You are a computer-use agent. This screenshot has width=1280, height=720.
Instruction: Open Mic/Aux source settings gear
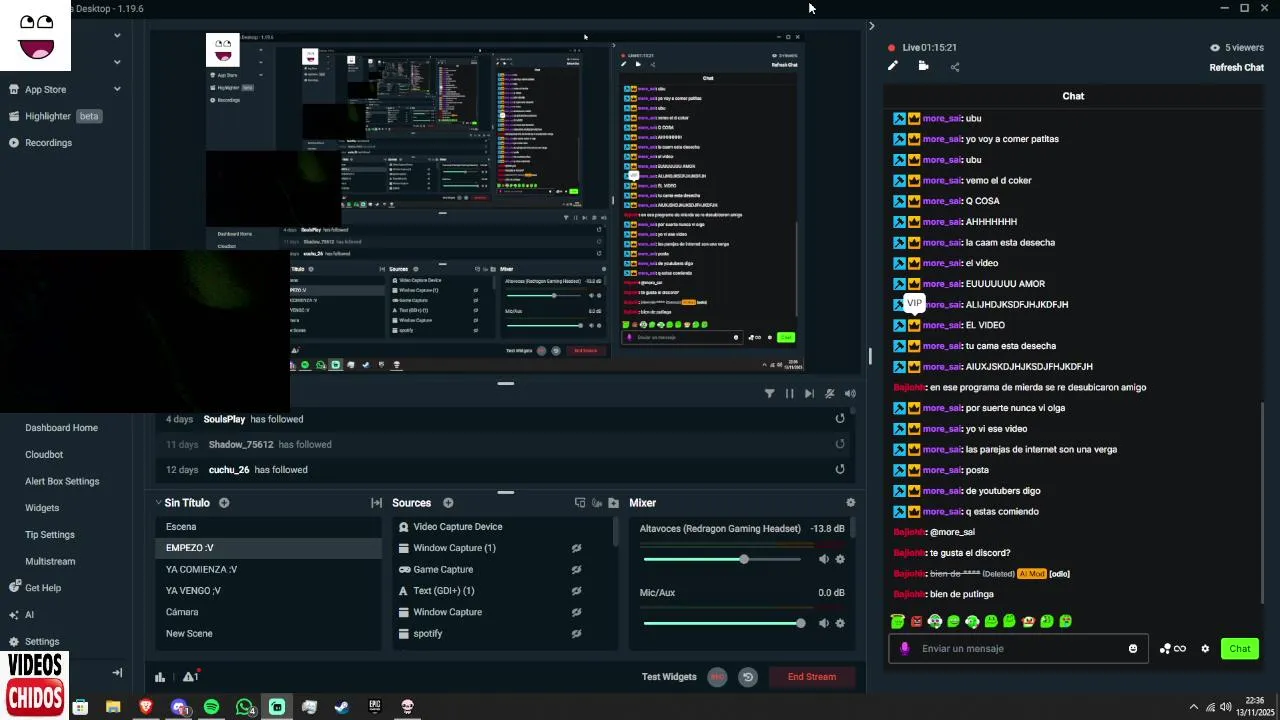[840, 623]
